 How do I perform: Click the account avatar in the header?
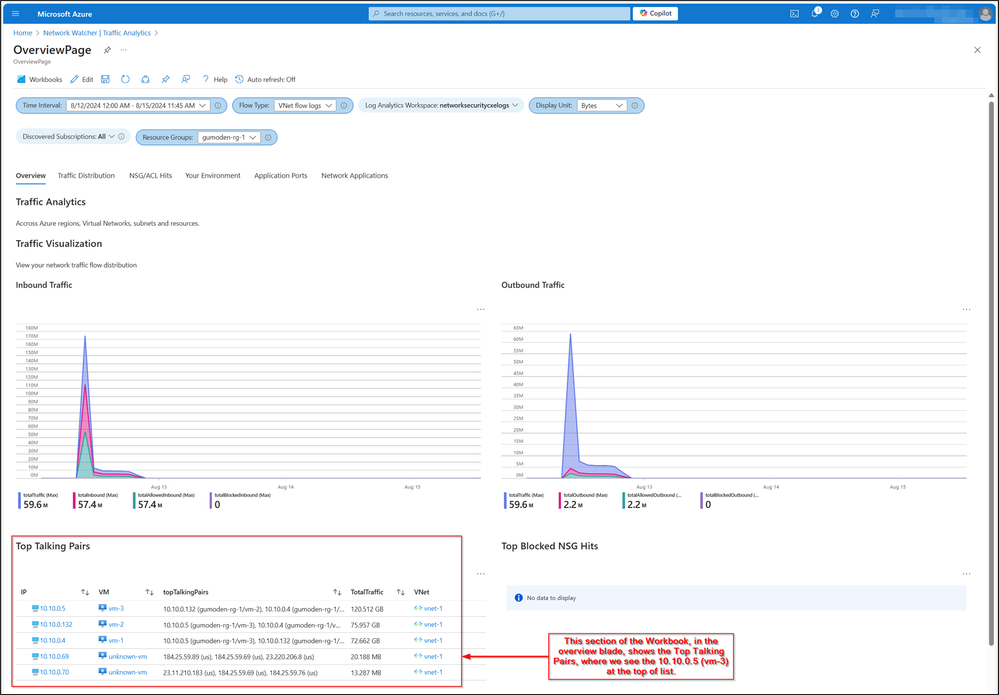click(x=985, y=13)
